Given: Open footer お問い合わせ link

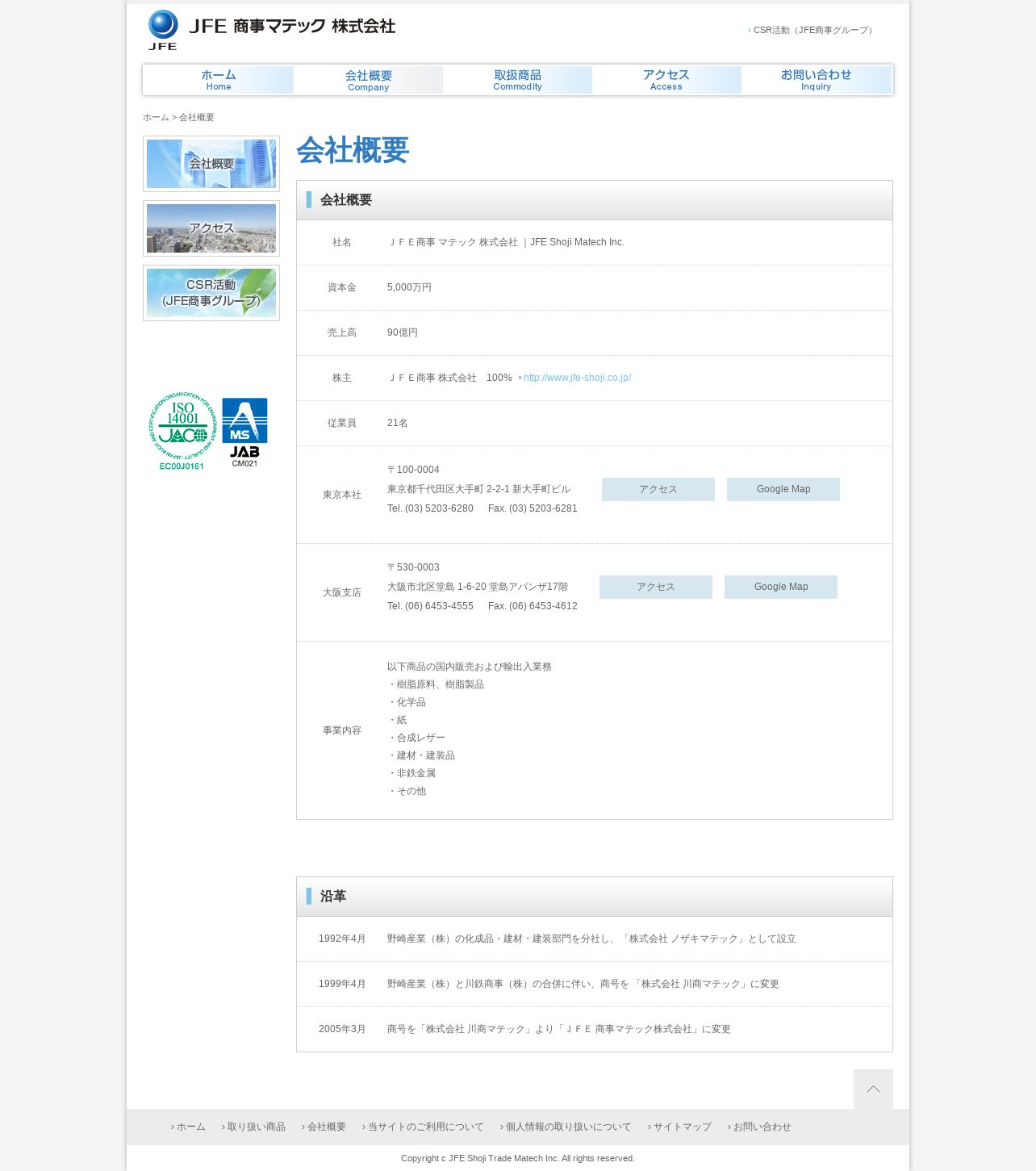Looking at the screenshot, I should (x=759, y=1127).
